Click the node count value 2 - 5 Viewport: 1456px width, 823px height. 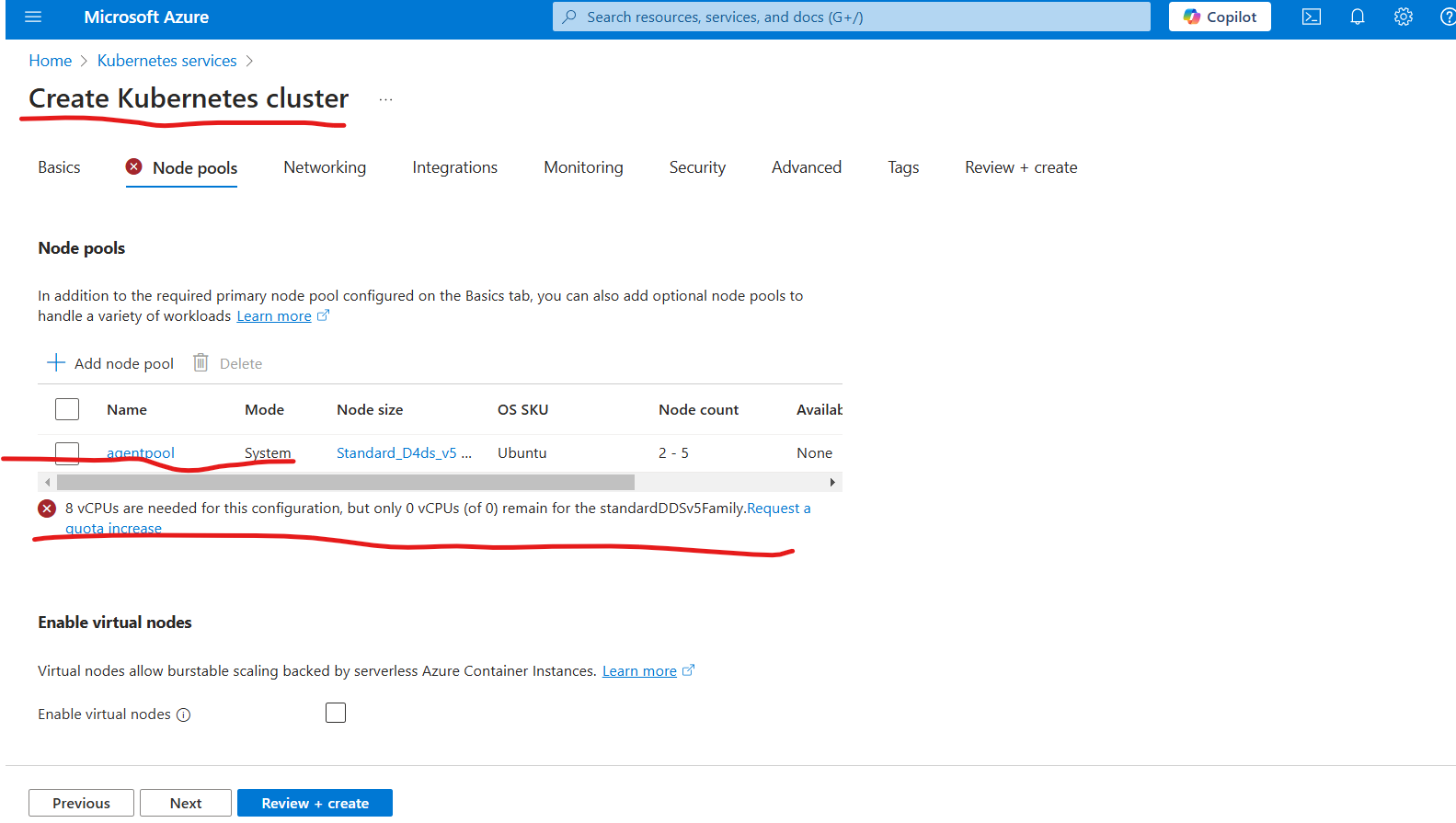click(673, 452)
